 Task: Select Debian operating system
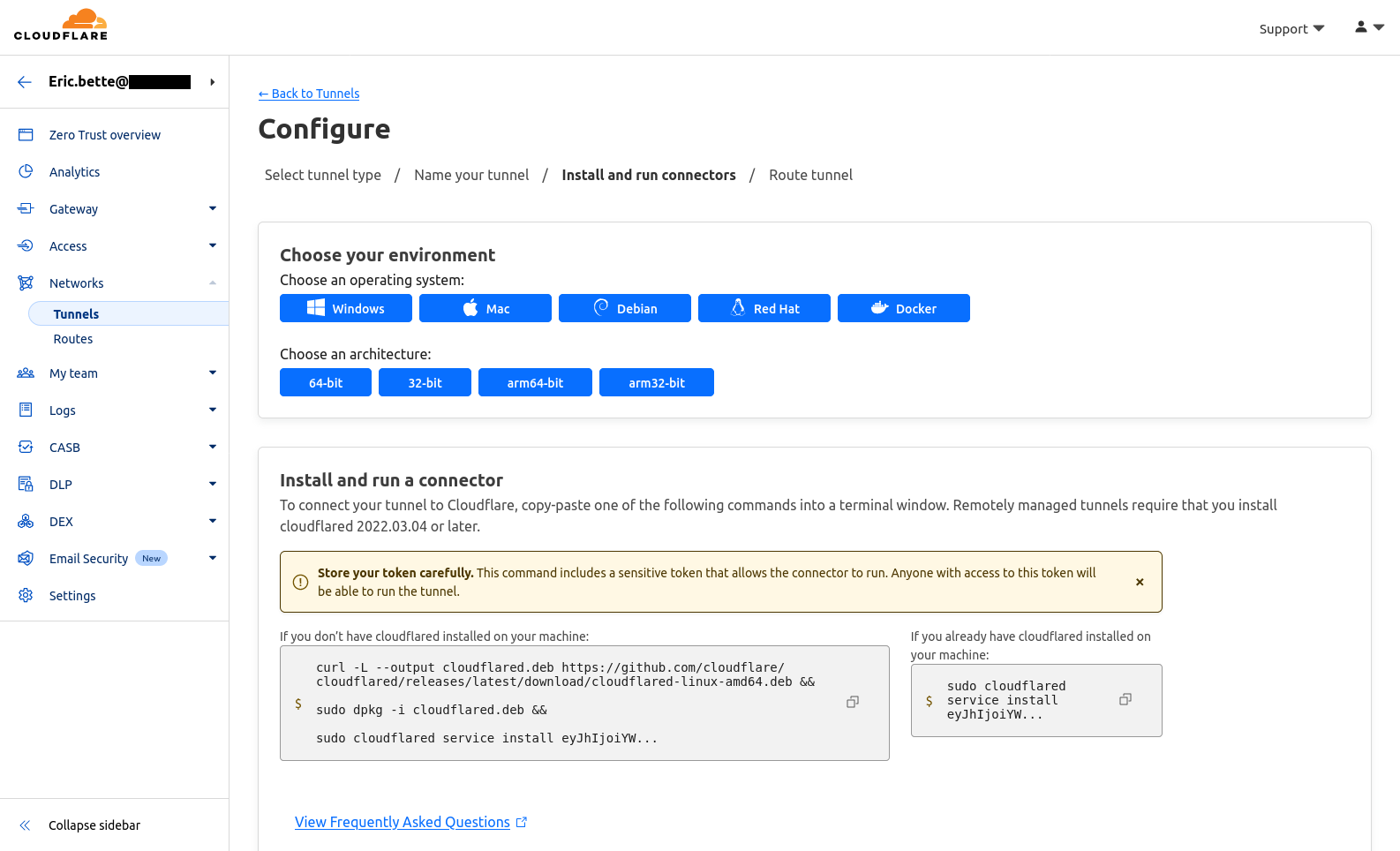pyautogui.click(x=625, y=308)
